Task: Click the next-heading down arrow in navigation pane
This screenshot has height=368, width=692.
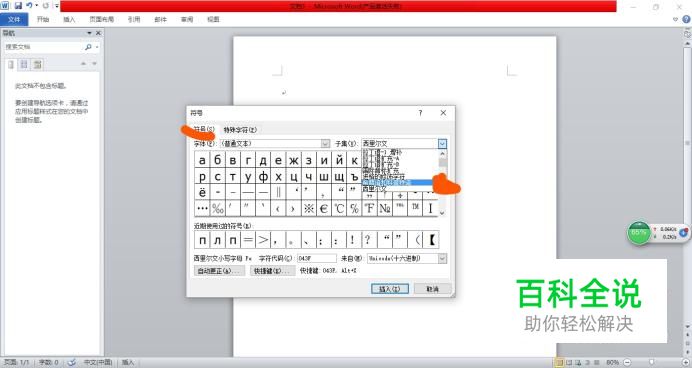Action: click(94, 64)
